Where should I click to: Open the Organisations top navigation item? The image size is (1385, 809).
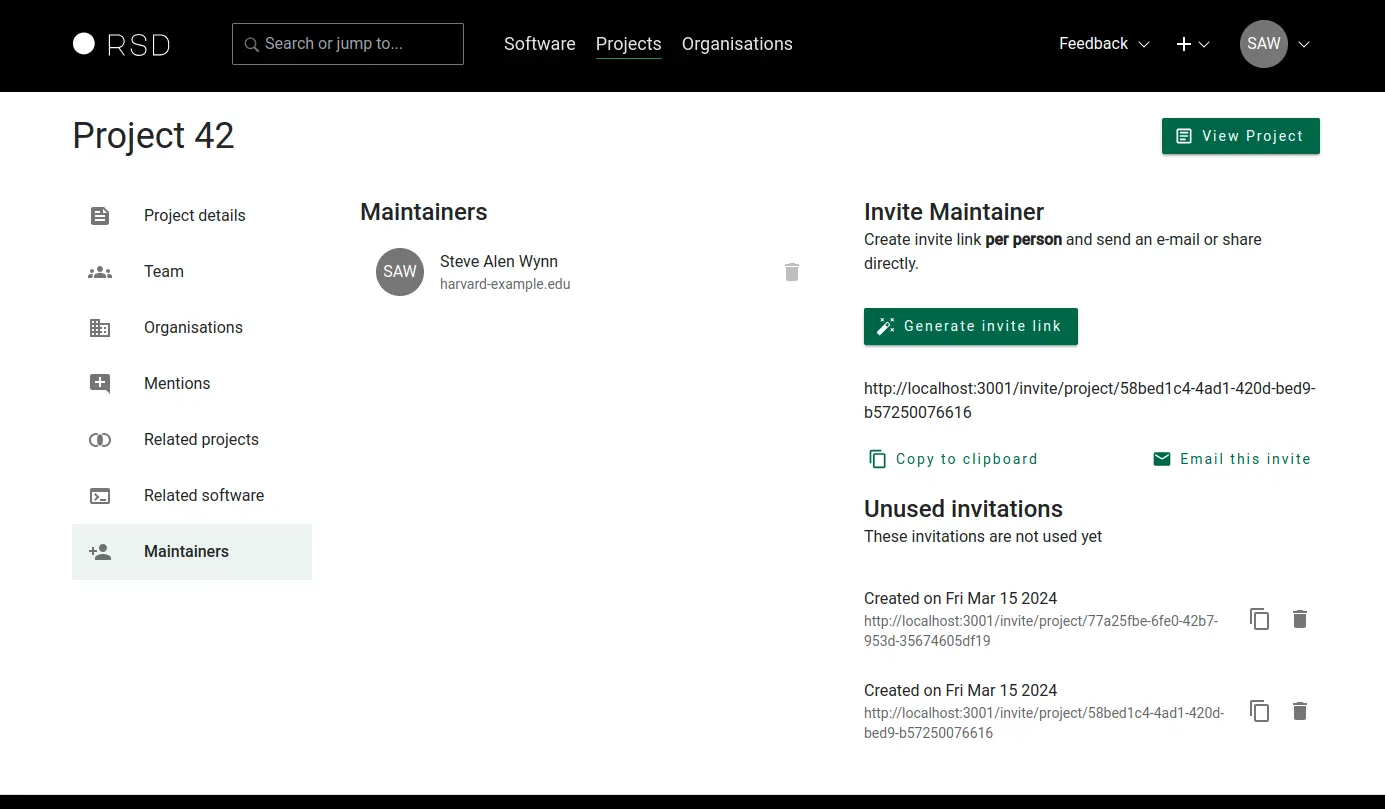click(x=737, y=44)
